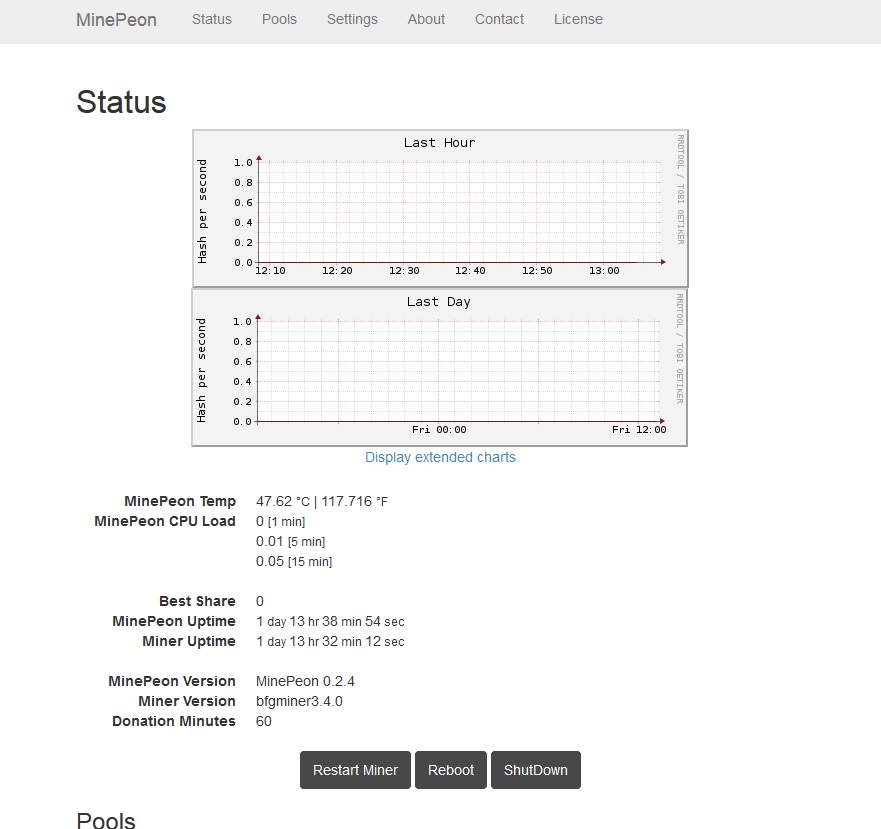The image size is (881, 829).
Task: Click uptime value ending 38 min 54 sec
Action: (x=330, y=622)
